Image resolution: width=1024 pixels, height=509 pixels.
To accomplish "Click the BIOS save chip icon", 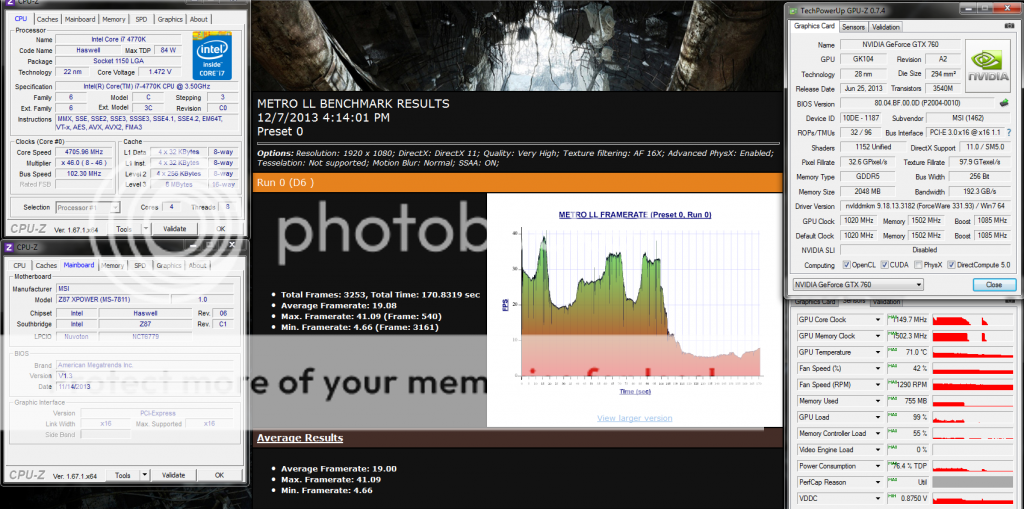I will click(x=1003, y=103).
